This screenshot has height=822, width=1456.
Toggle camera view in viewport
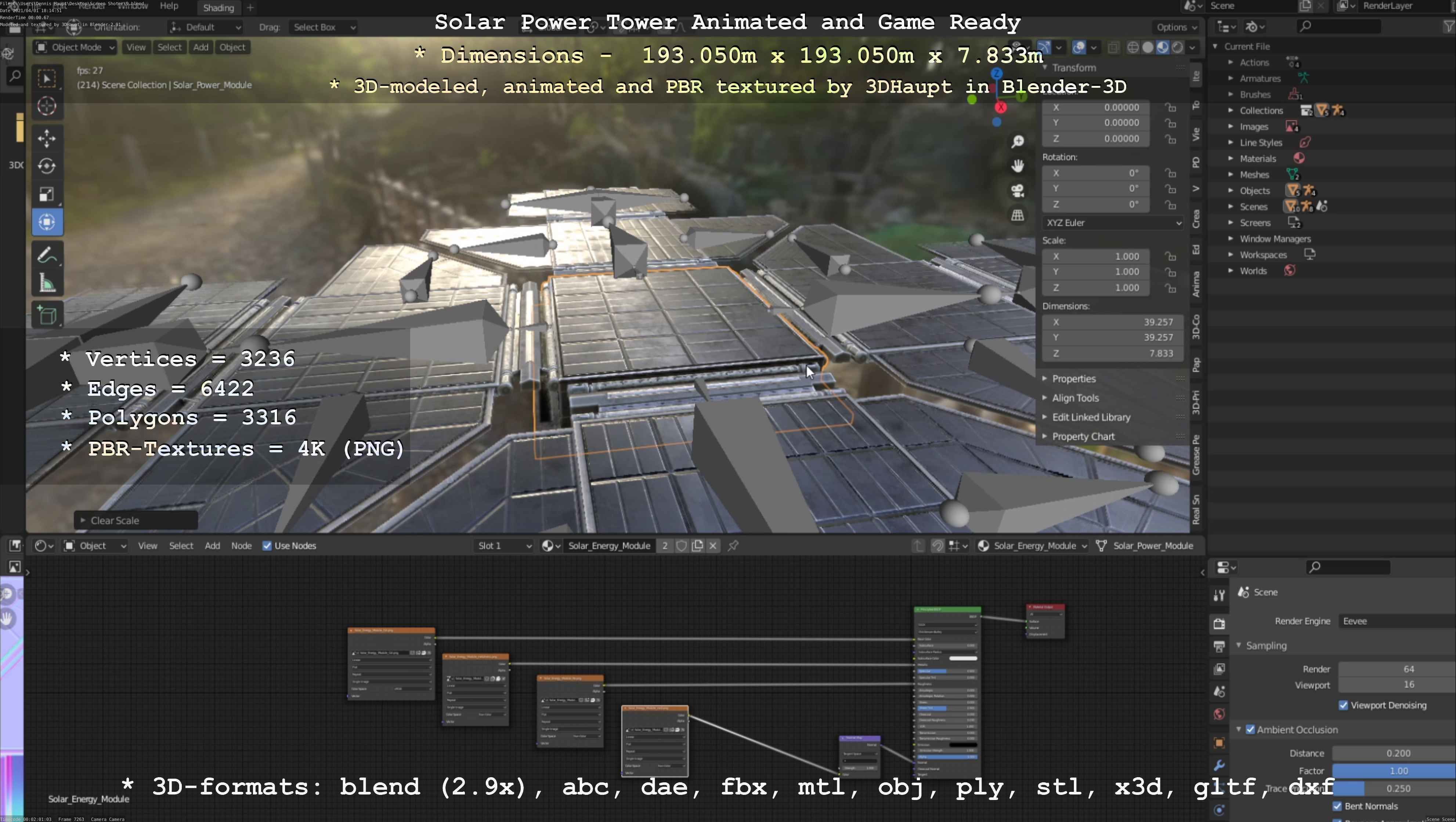[1018, 191]
